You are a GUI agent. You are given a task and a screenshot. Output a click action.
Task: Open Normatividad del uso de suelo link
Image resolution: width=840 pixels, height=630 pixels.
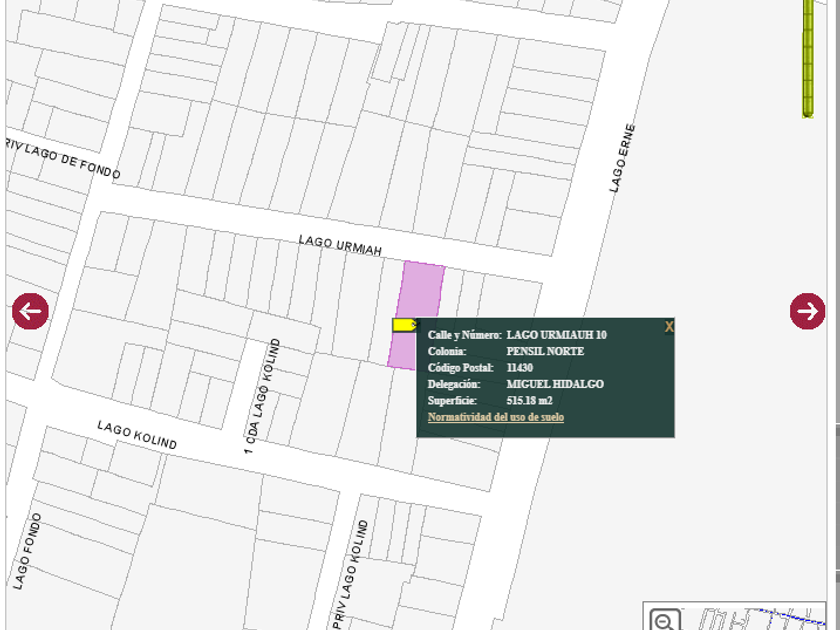pos(496,417)
